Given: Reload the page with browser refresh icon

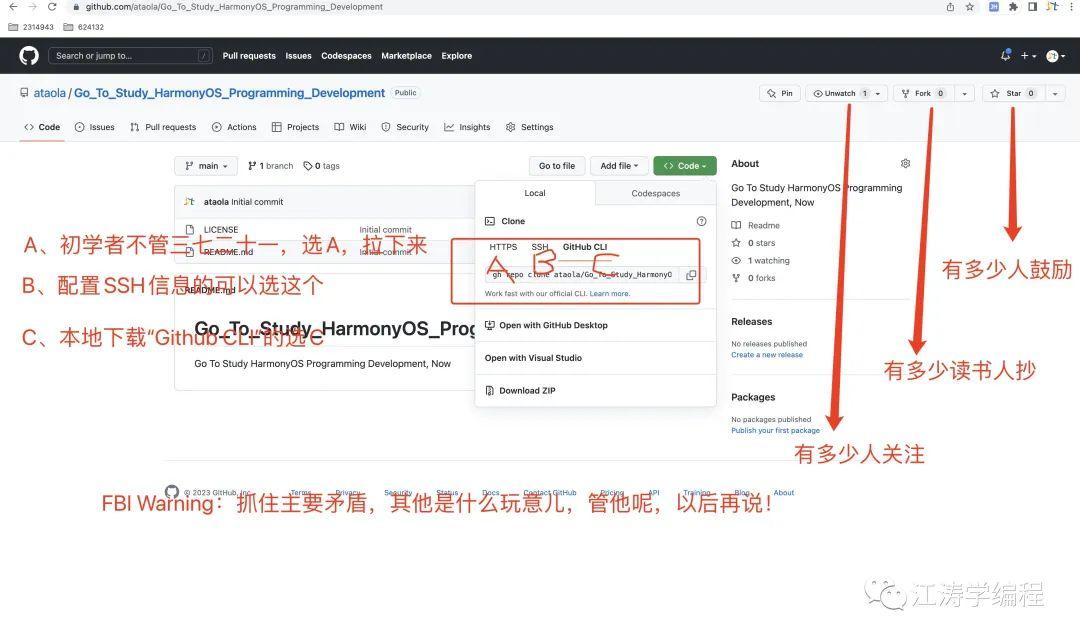Looking at the screenshot, I should (52, 7).
